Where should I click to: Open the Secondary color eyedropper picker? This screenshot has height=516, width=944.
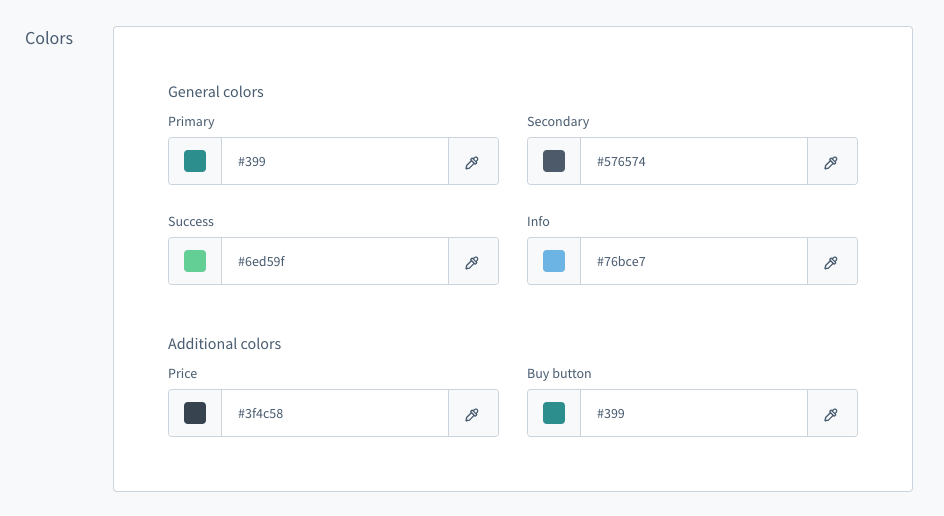point(831,162)
